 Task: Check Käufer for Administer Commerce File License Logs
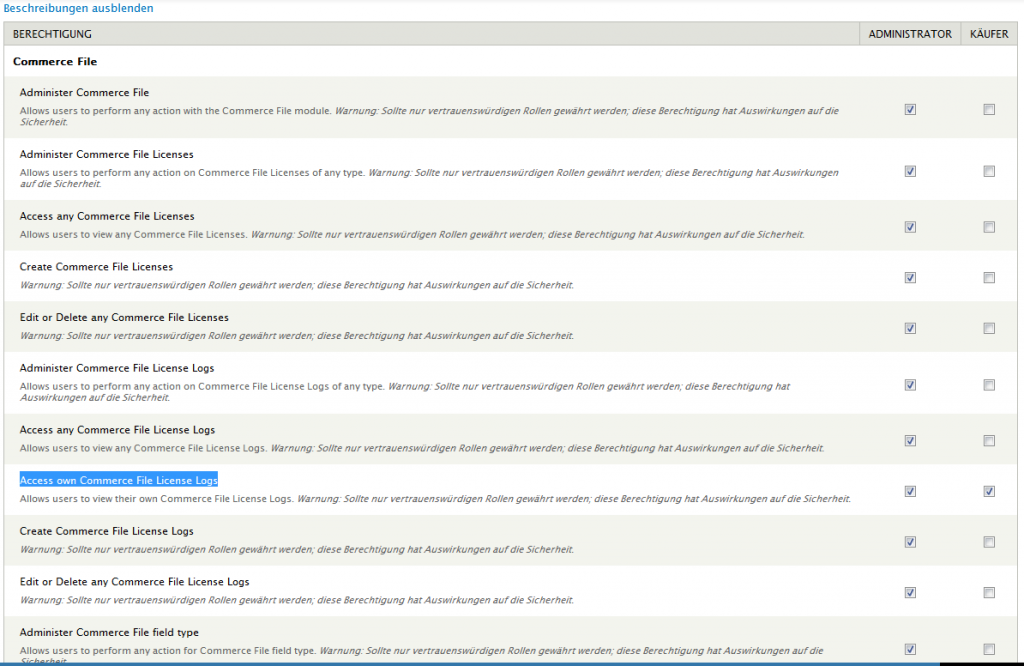click(x=989, y=385)
